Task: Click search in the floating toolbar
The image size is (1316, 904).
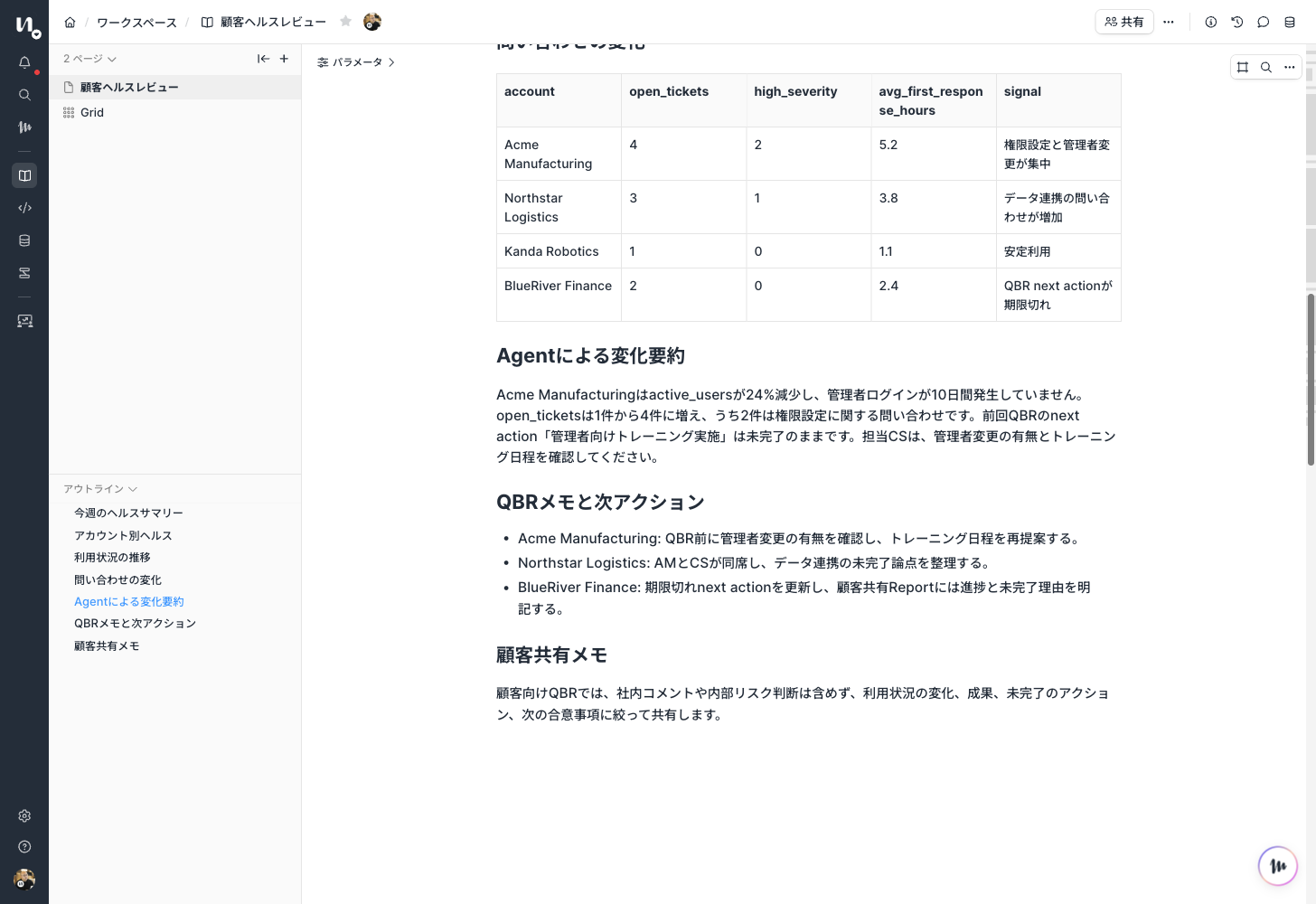Action: 1266,67
